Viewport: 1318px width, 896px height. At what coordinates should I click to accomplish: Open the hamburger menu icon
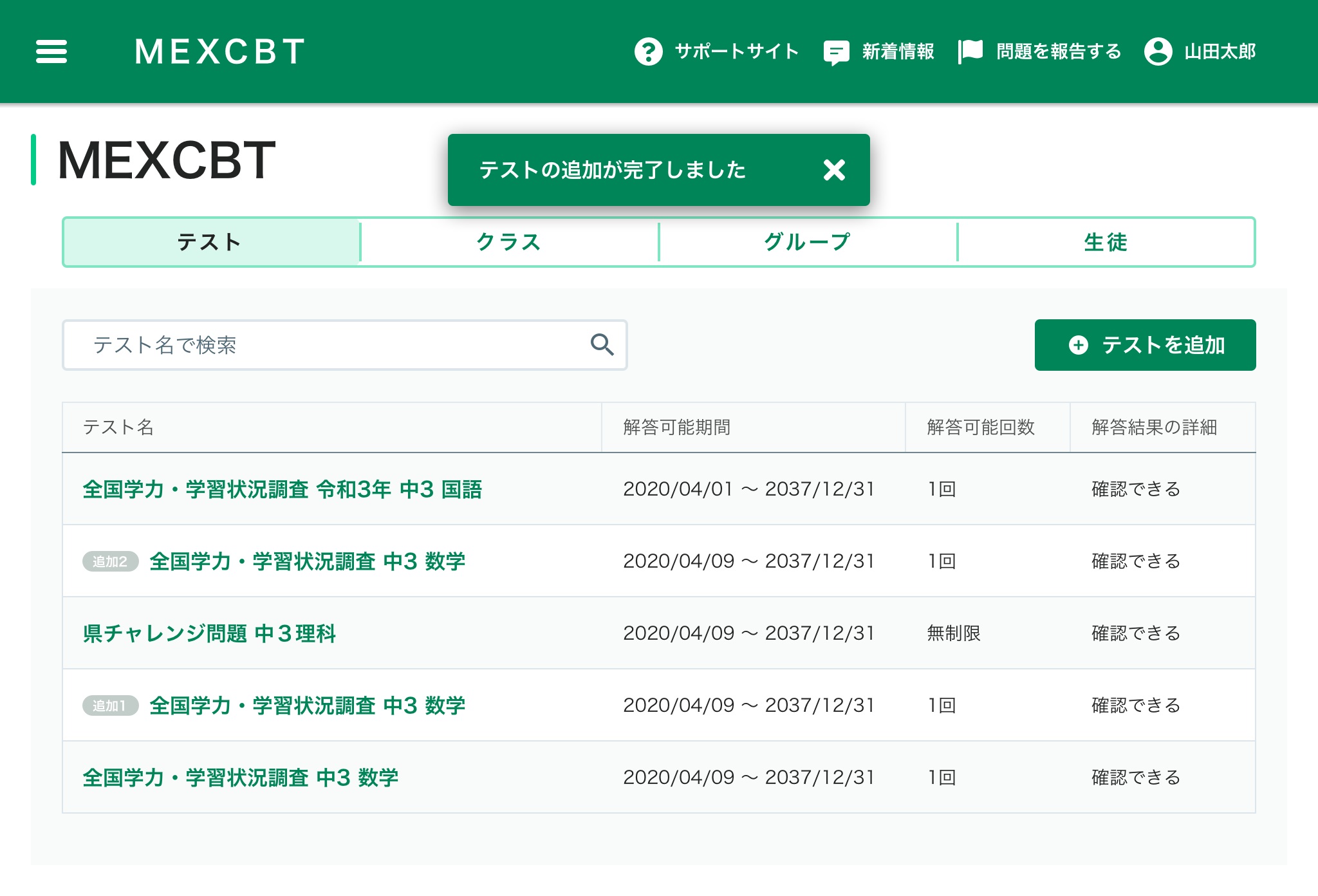51,51
